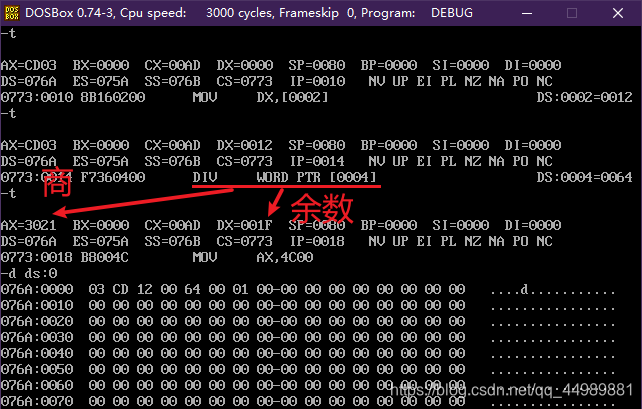Viewport: 642px width, 409px height.
Task: Click the ASCII column showing ....d
Action: (x=553, y=289)
